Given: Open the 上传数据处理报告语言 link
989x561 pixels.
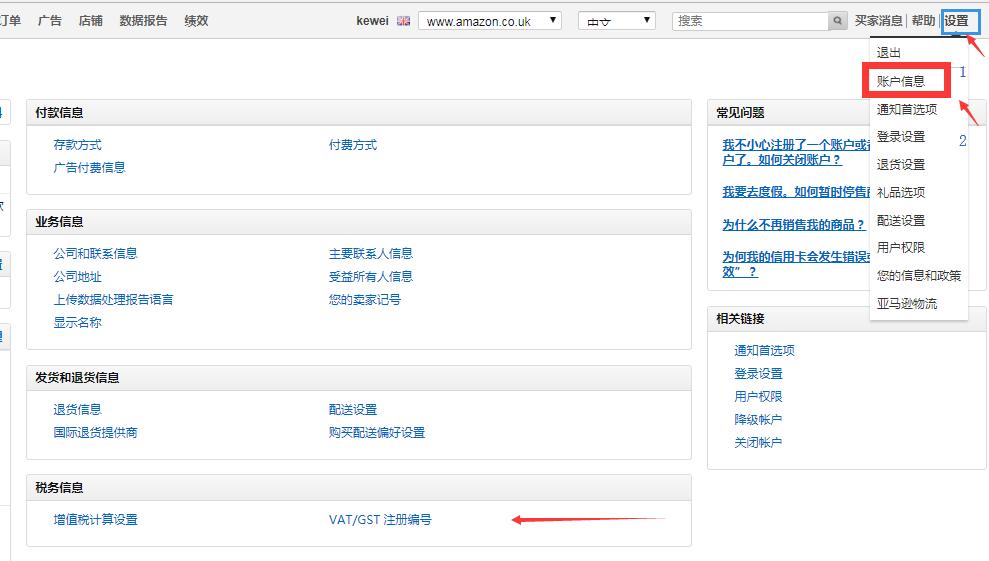Looking at the screenshot, I should [x=114, y=299].
